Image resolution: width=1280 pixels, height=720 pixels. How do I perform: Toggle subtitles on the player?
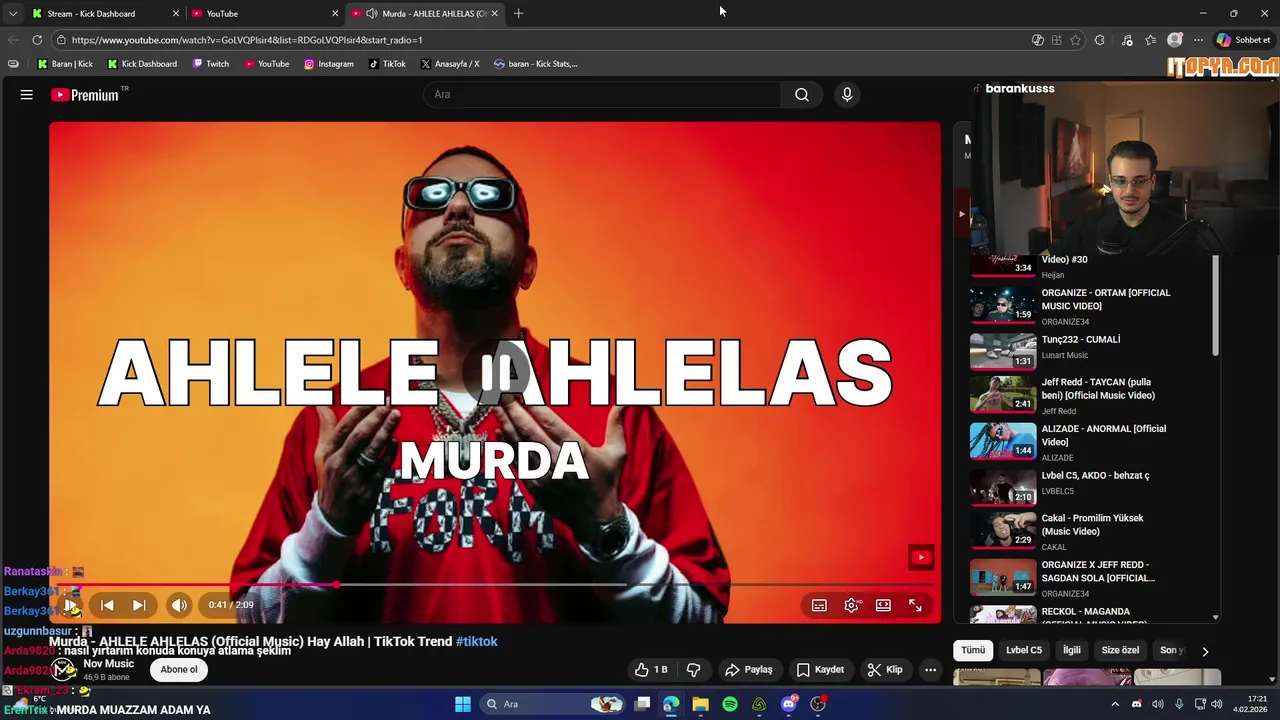tap(819, 605)
